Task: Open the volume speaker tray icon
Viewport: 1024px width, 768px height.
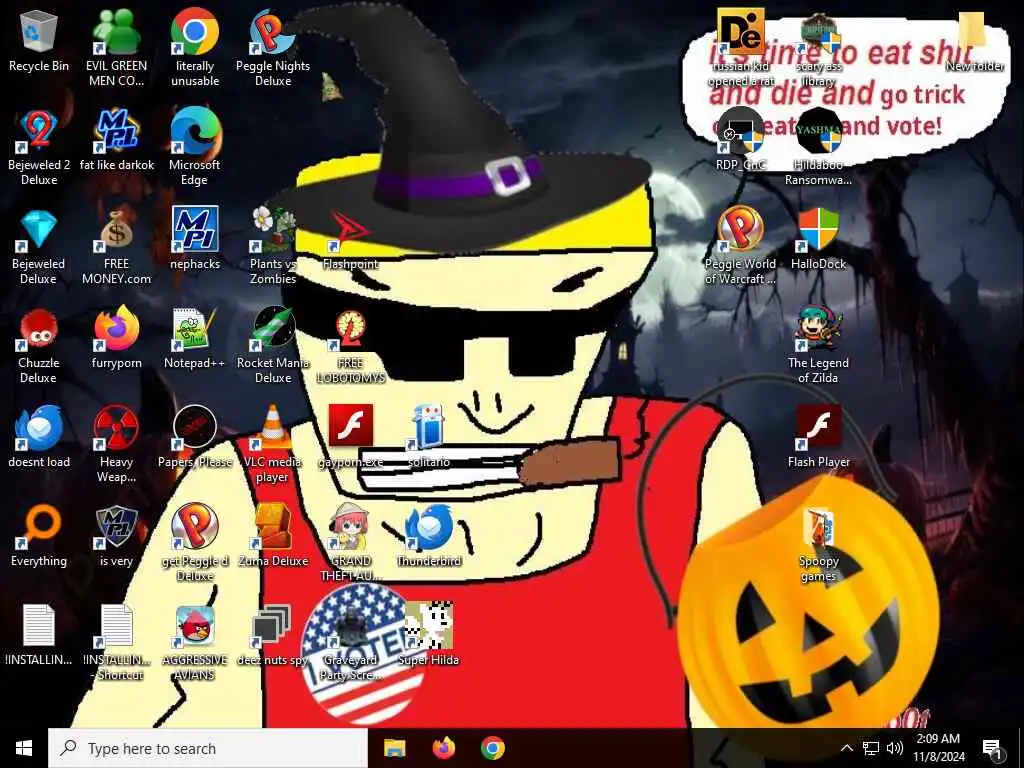Action: pos(895,748)
